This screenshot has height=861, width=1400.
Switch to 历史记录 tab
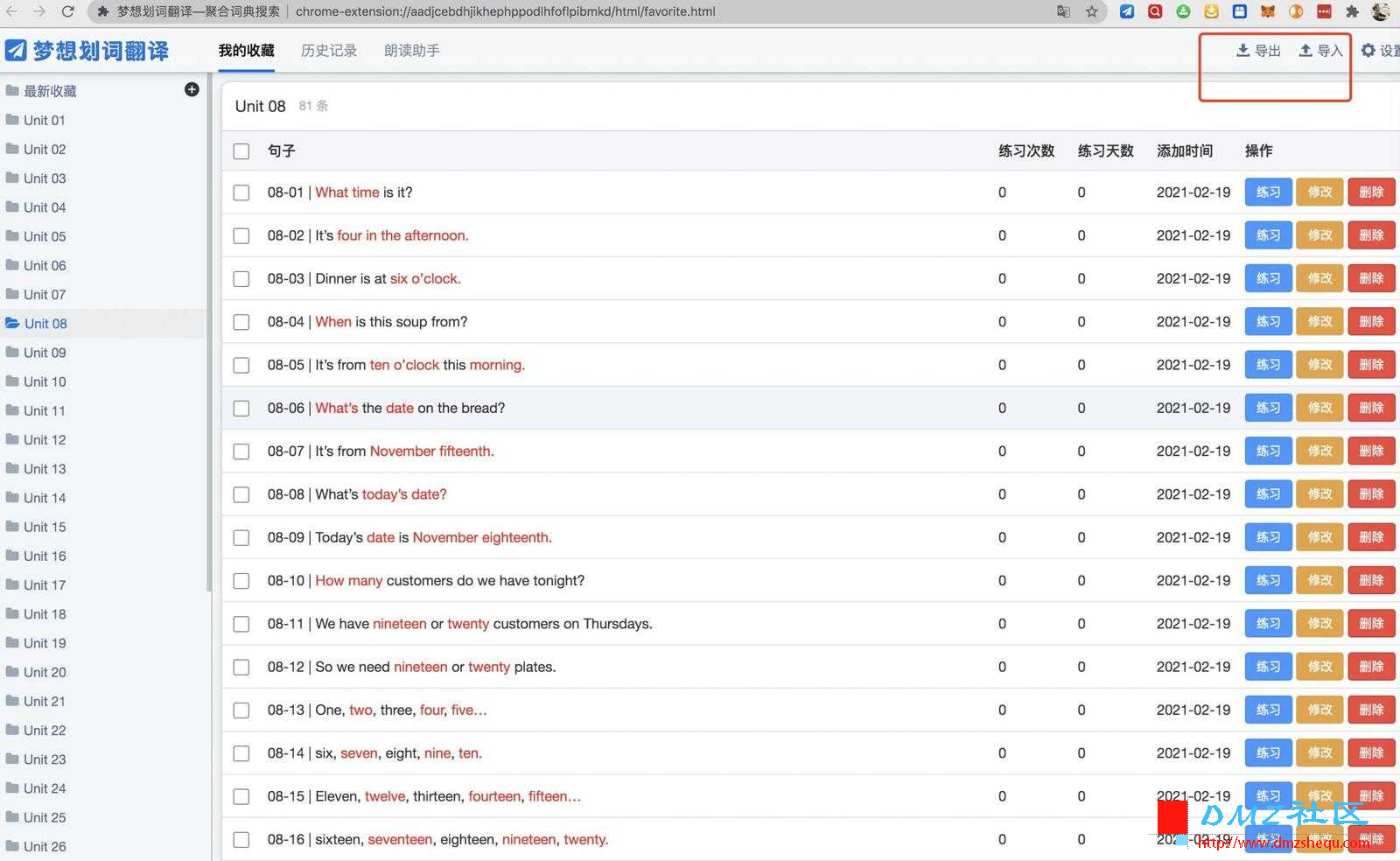coord(329,51)
